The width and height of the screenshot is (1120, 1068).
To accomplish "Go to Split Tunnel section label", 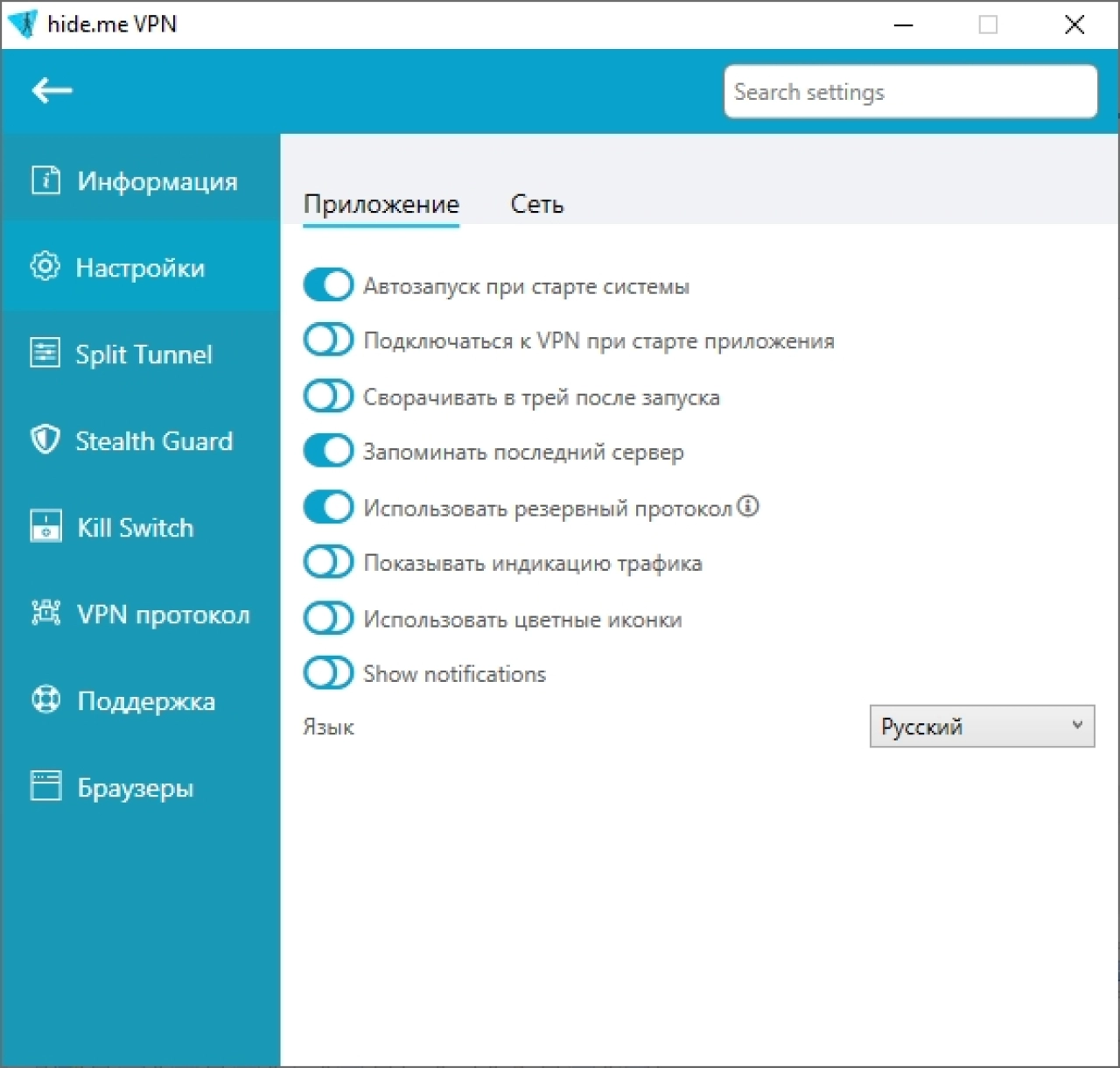I will (x=143, y=355).
